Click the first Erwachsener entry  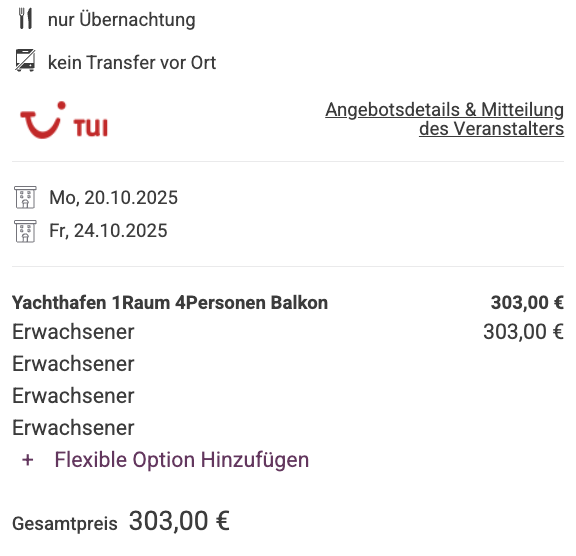(x=73, y=332)
